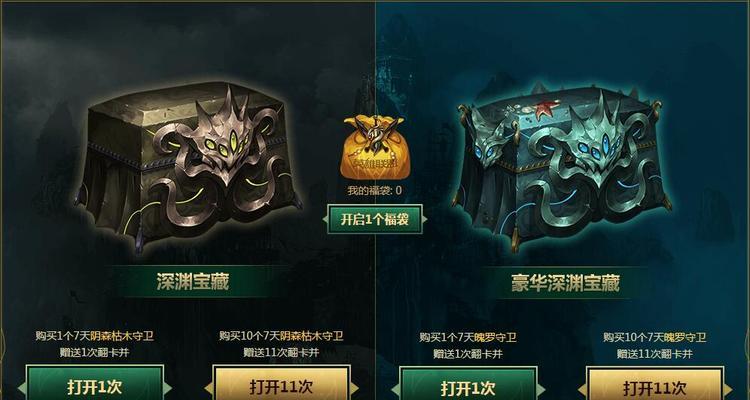
Task: Click 打开1次 under 深渊宝藏
Action: [x=94, y=386]
